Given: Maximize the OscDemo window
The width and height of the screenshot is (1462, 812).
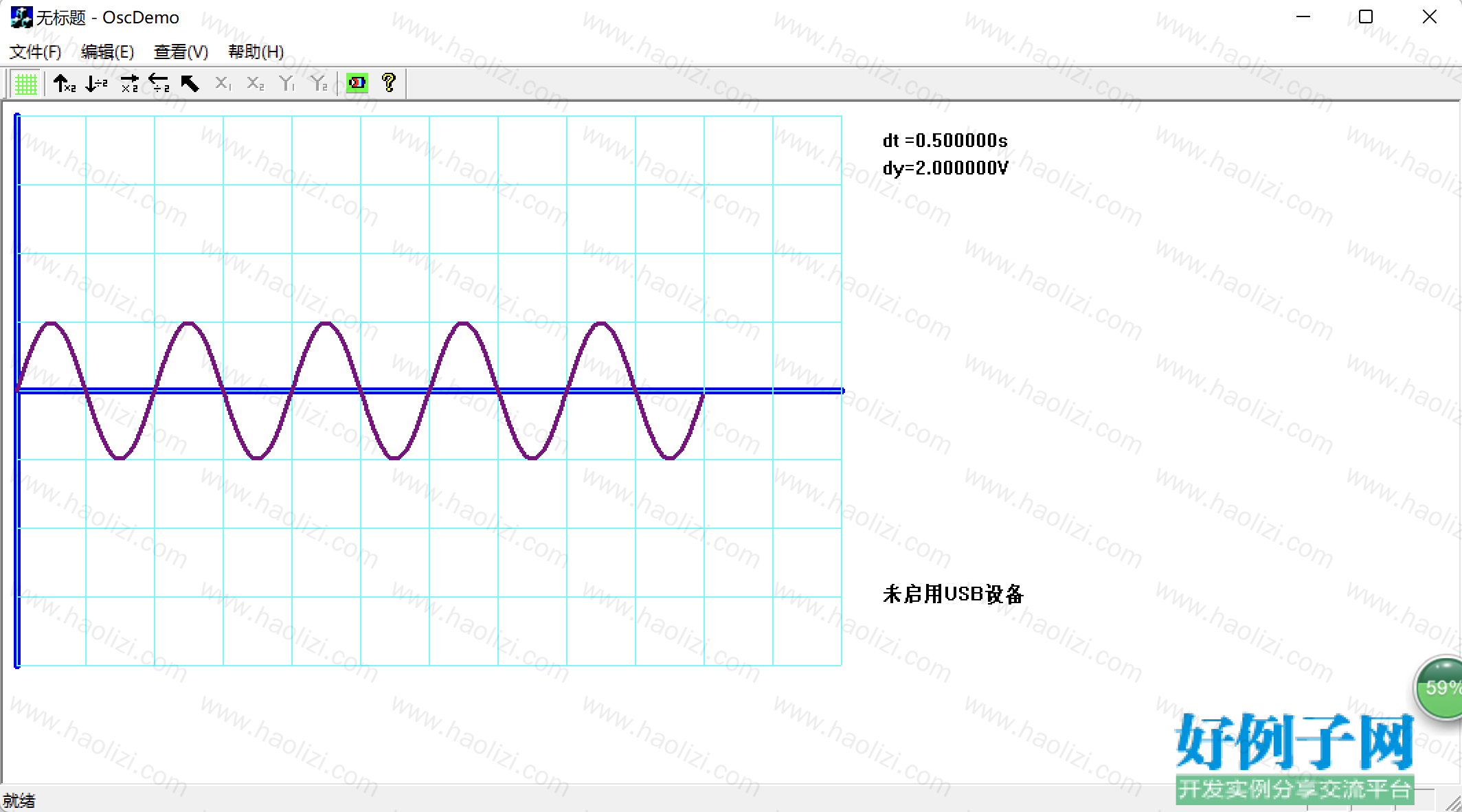Looking at the screenshot, I should pyautogui.click(x=1366, y=17).
